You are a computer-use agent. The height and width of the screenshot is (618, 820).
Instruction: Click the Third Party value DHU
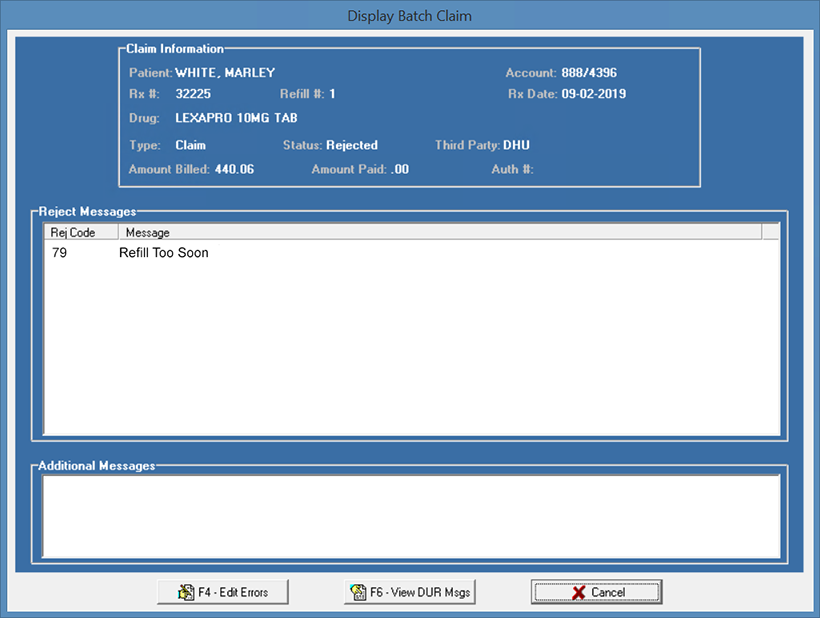coord(516,145)
